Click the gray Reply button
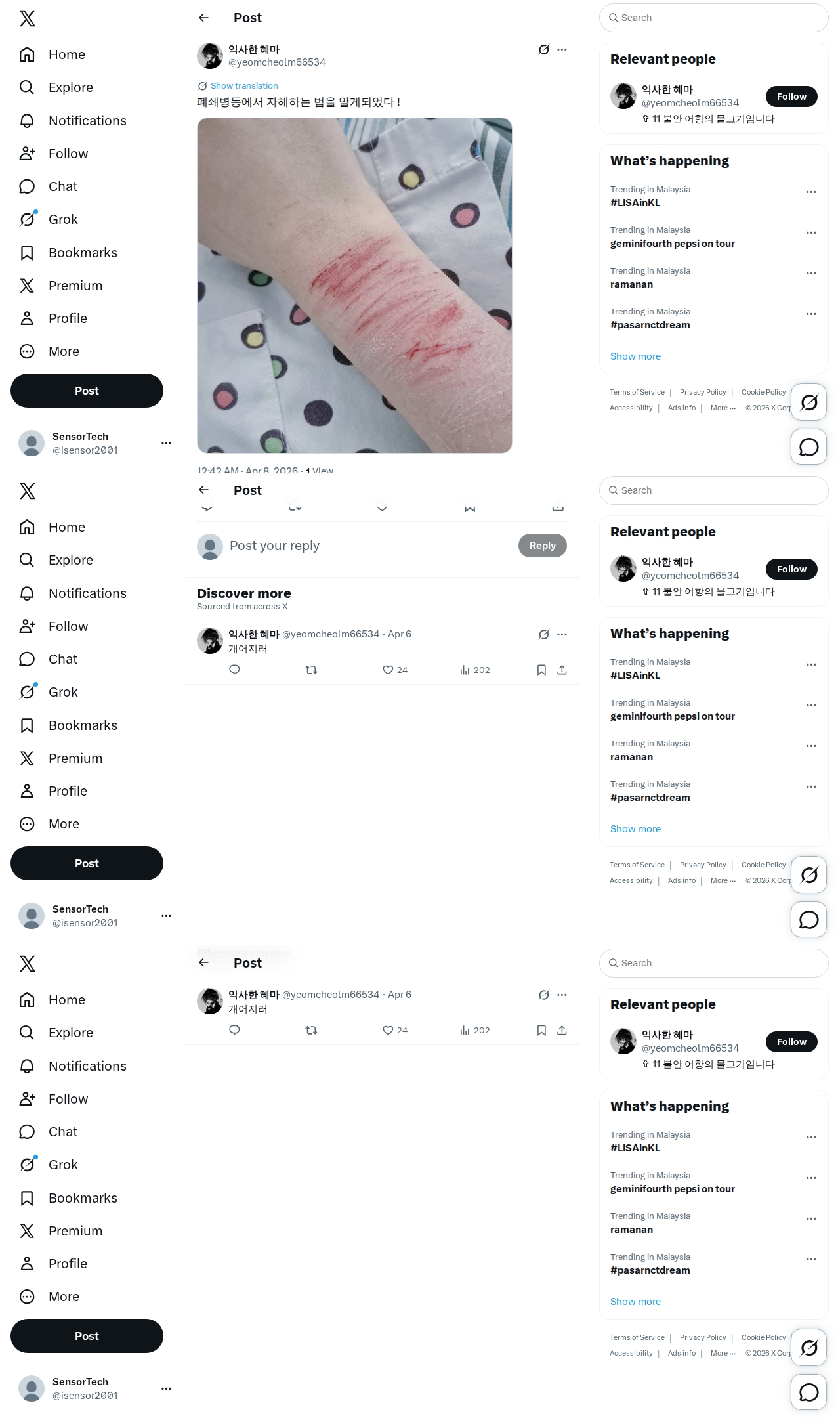This screenshot has height=1418, width=840. (543, 546)
